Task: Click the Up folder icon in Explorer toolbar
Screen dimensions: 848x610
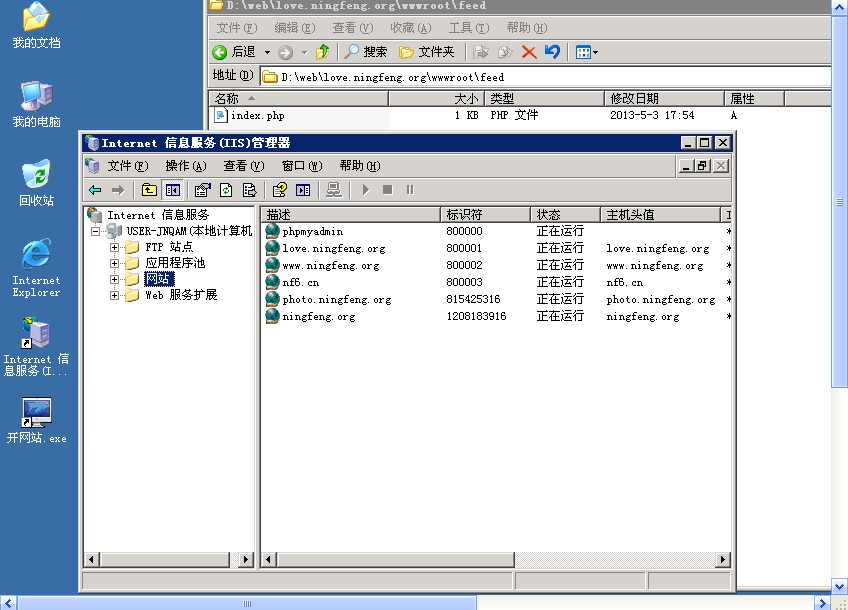Action: point(323,52)
